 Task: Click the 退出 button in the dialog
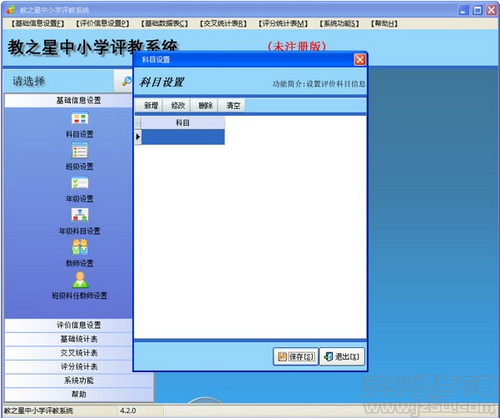[x=342, y=357]
